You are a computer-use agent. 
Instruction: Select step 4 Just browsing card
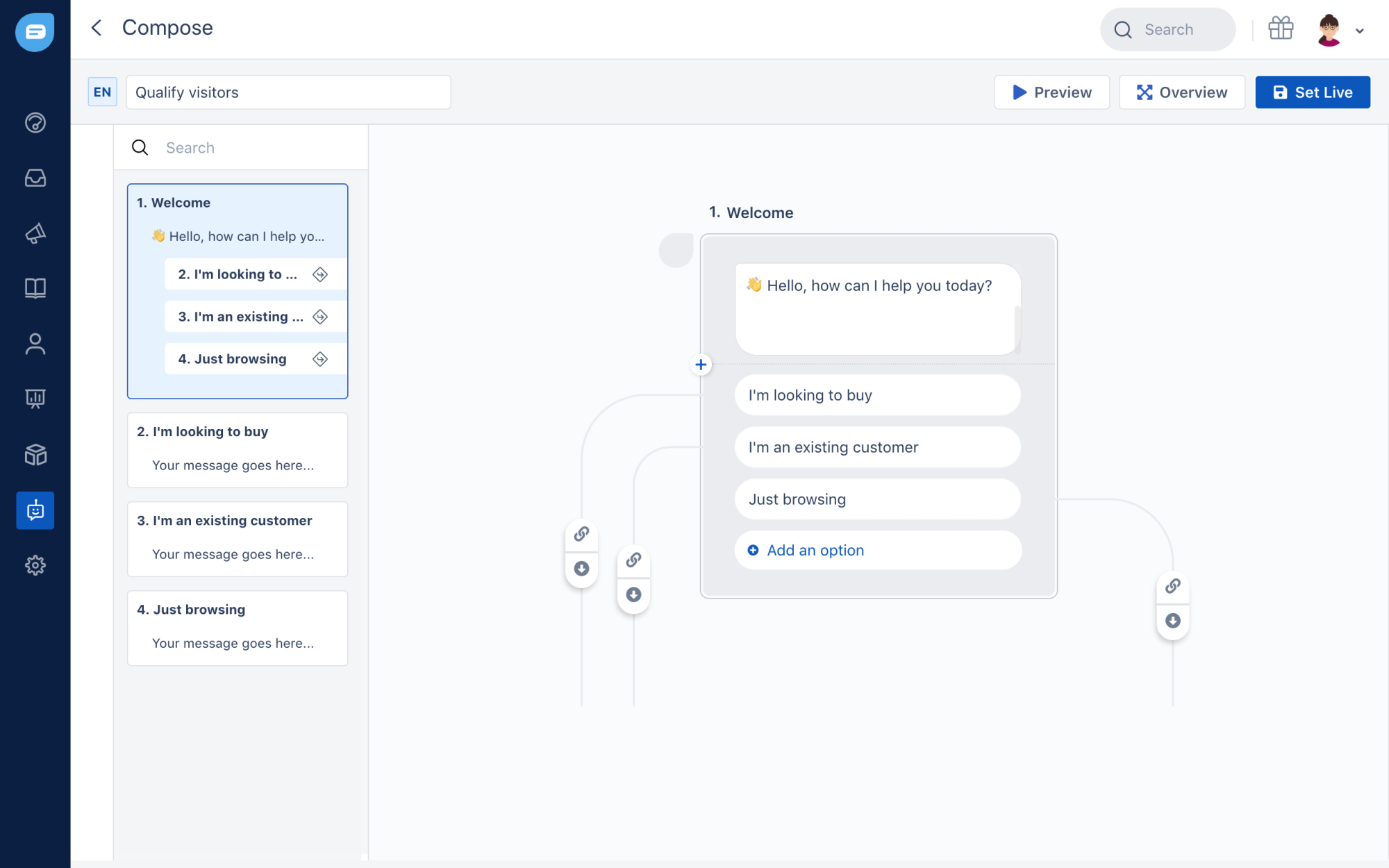point(238,627)
